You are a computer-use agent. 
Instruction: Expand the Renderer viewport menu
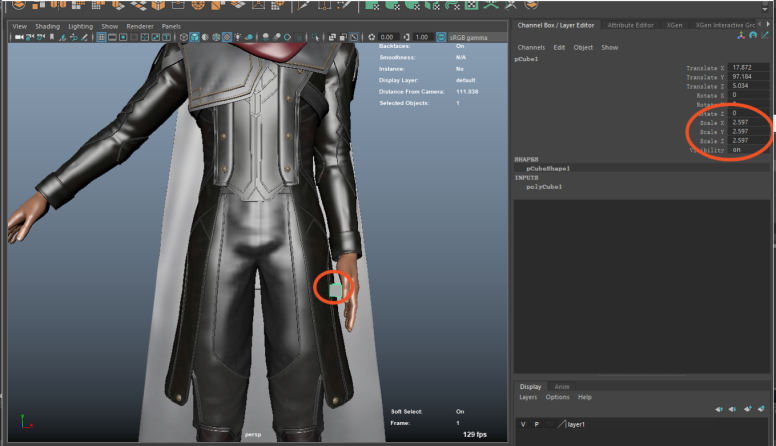139,26
